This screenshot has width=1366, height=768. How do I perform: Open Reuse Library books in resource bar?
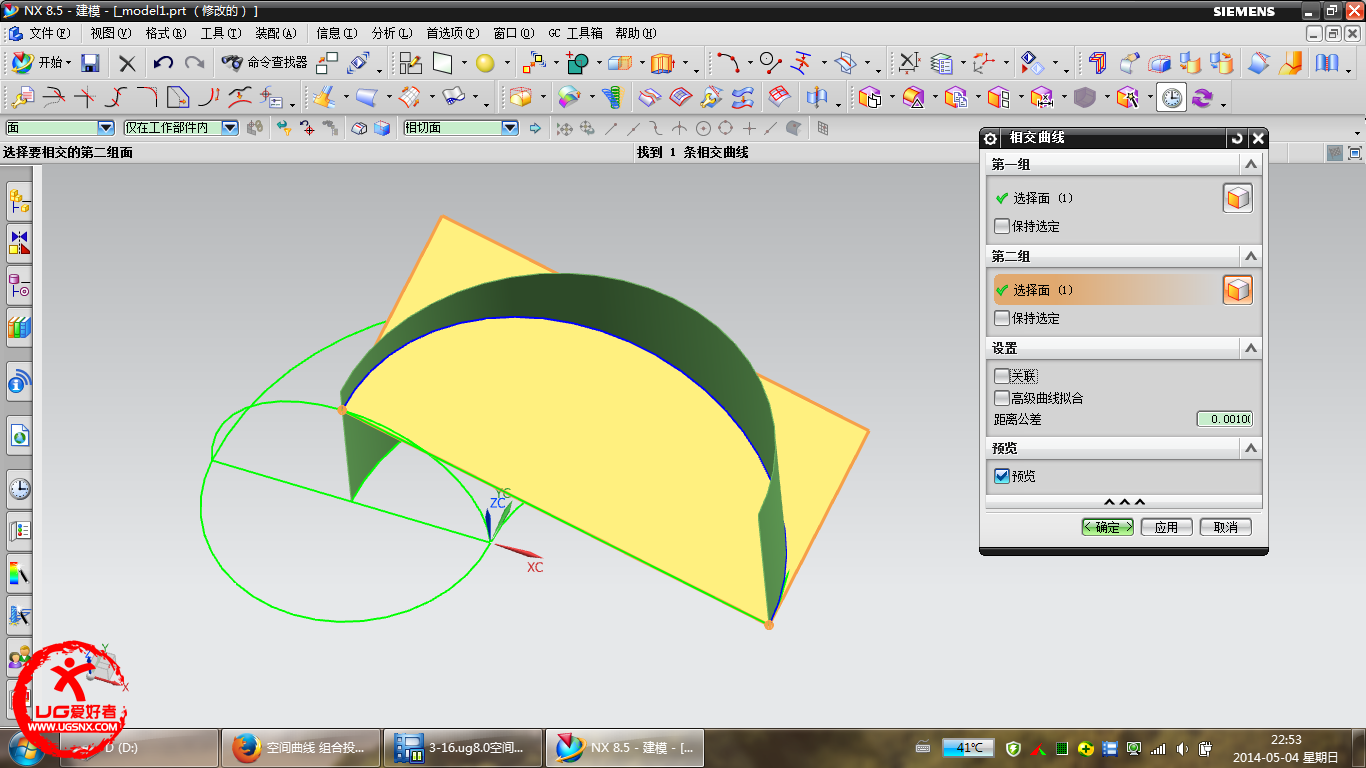pyautogui.click(x=19, y=326)
